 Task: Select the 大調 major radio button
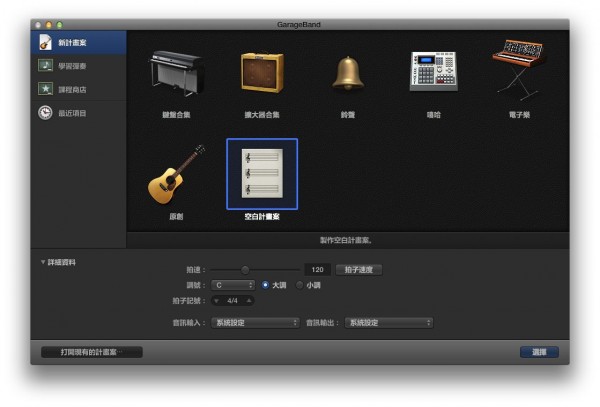click(266, 285)
